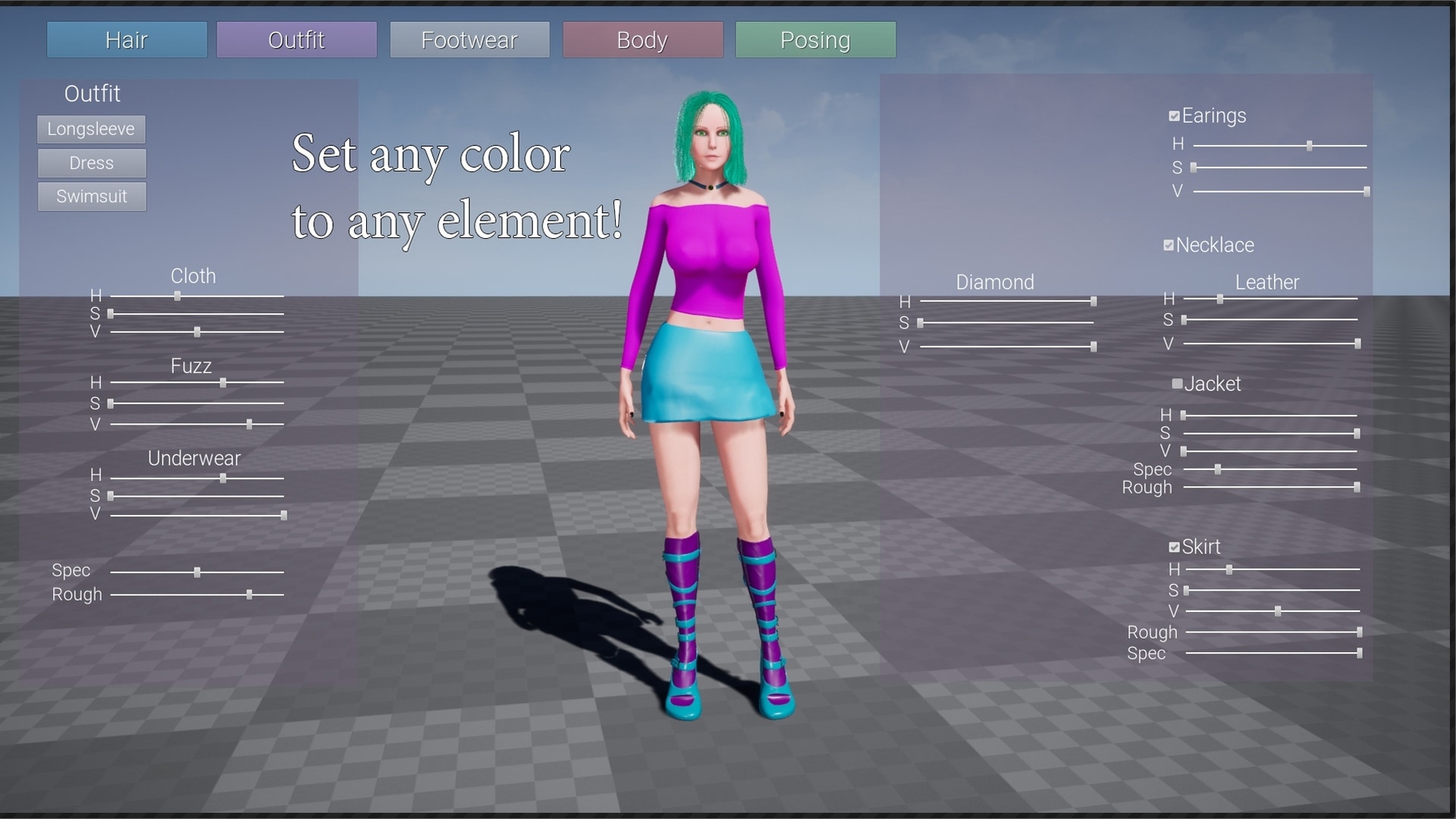Go to the Posing tab
Viewport: 1456px width, 819px height.
coord(815,39)
